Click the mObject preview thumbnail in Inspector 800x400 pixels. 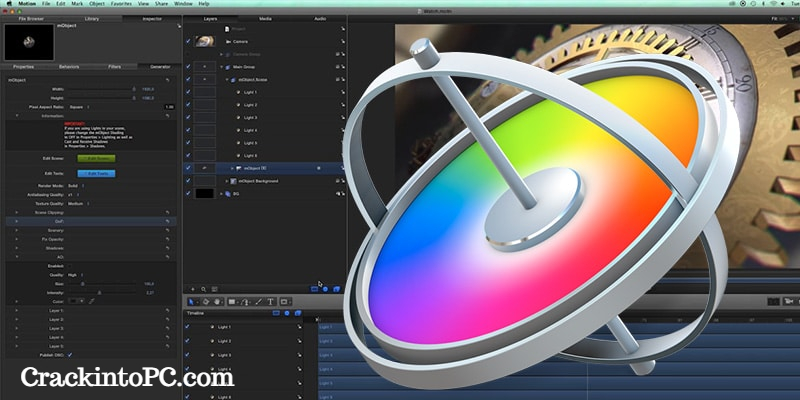pyautogui.click(x=29, y=42)
